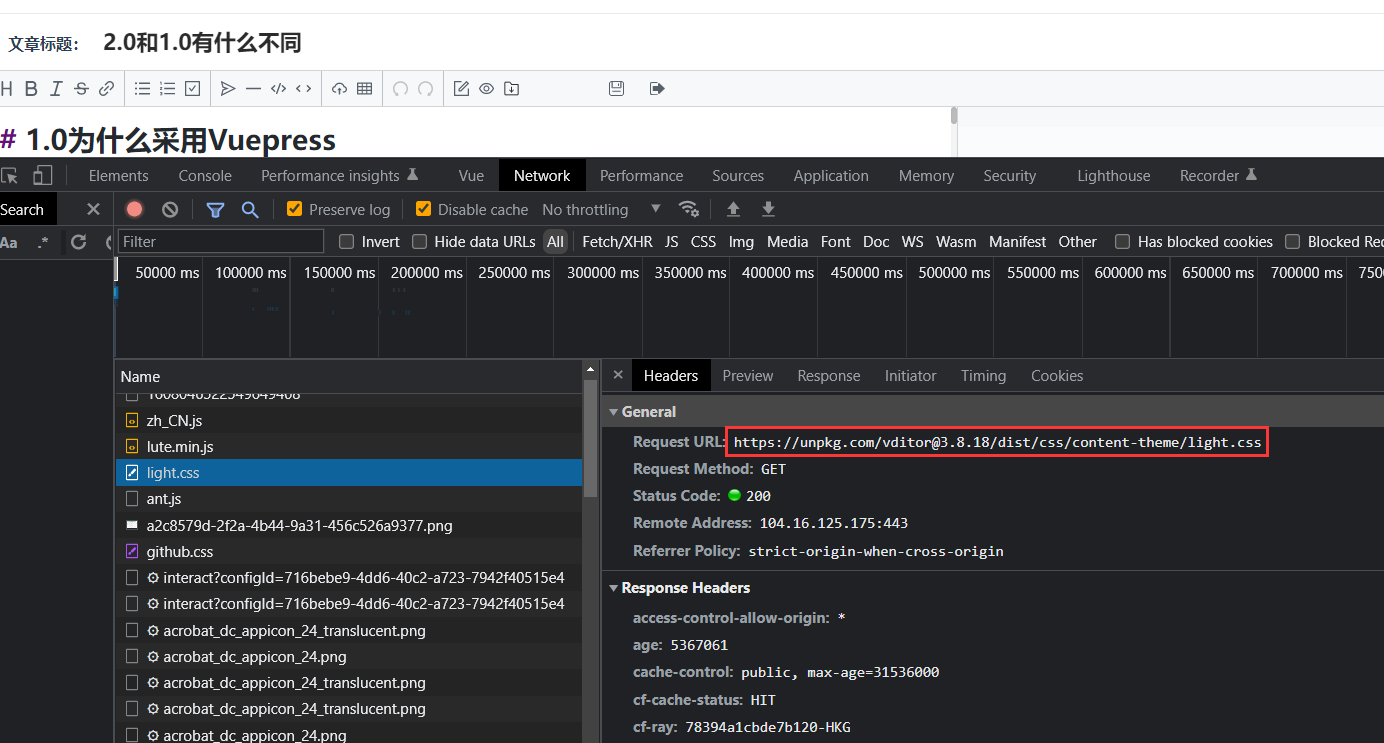Select Fetch/XHR request type filter

(617, 242)
